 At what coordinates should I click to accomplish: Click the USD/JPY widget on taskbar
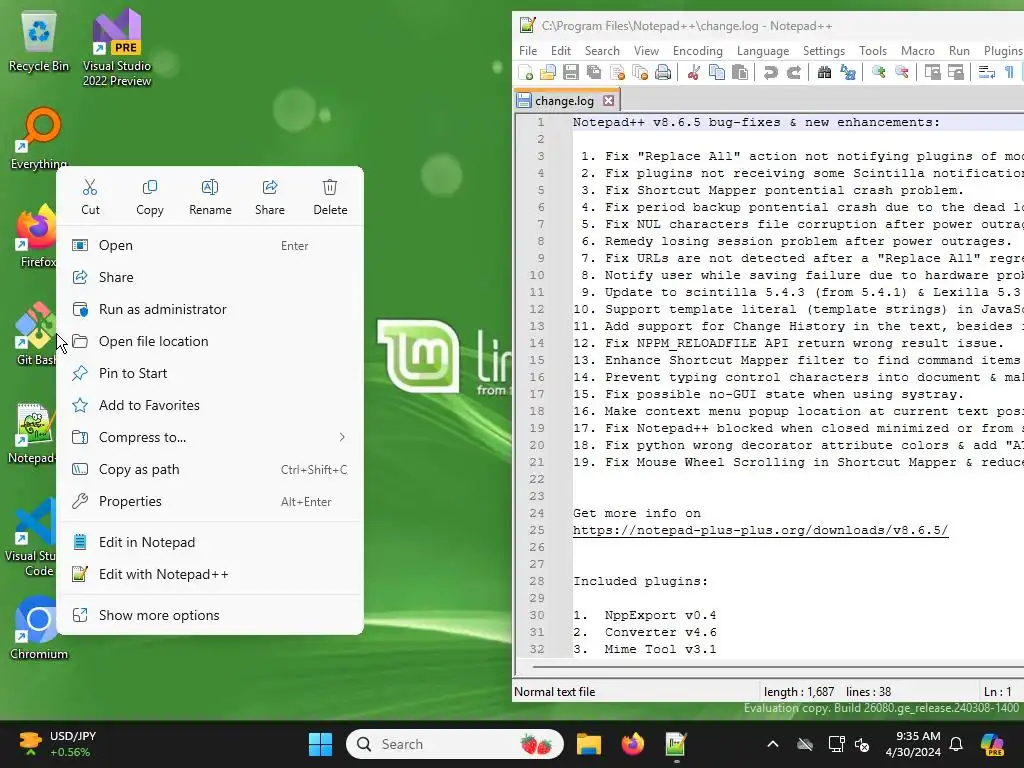click(57, 744)
